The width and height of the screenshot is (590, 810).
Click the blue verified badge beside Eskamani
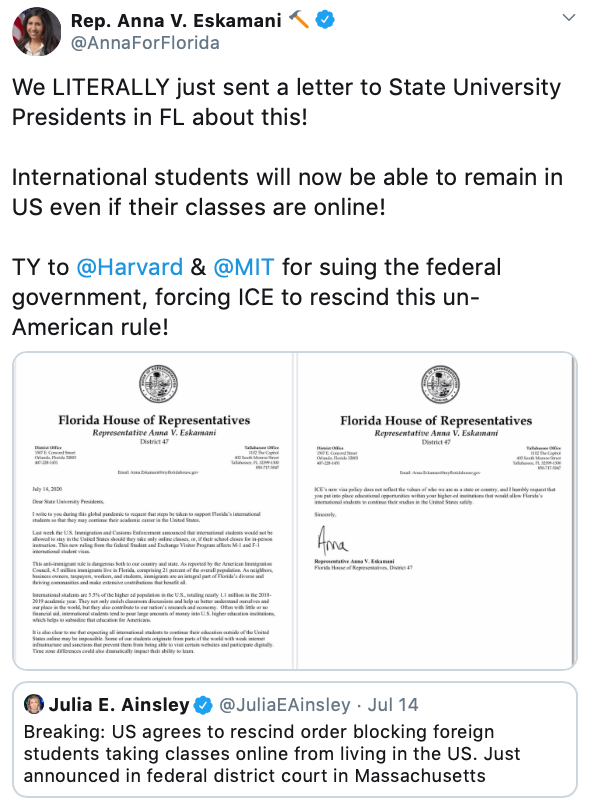325,20
